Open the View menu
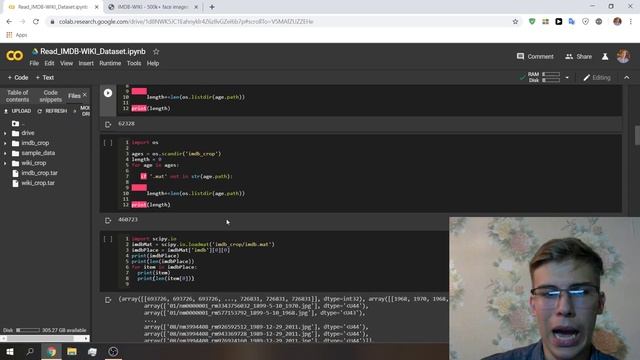This screenshot has height=360, width=640. point(66,63)
